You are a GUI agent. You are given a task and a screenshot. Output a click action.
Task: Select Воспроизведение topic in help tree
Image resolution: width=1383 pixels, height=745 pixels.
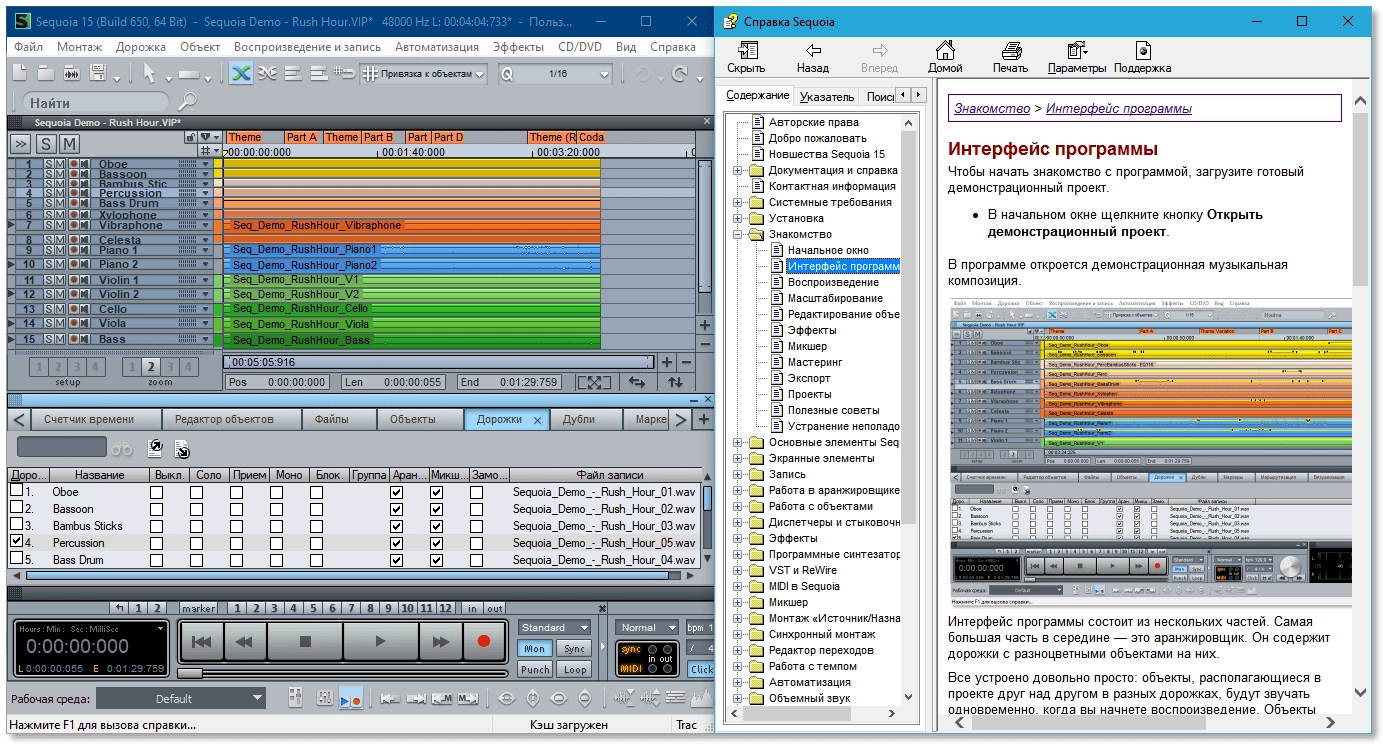pos(833,282)
